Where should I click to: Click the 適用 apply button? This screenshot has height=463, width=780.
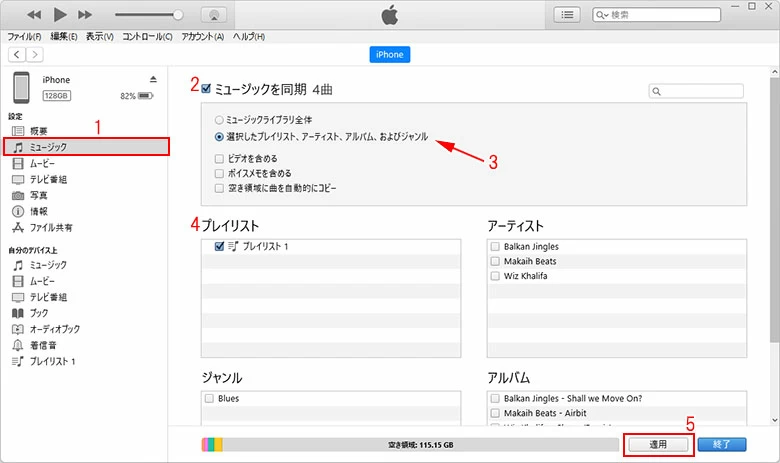(x=657, y=443)
